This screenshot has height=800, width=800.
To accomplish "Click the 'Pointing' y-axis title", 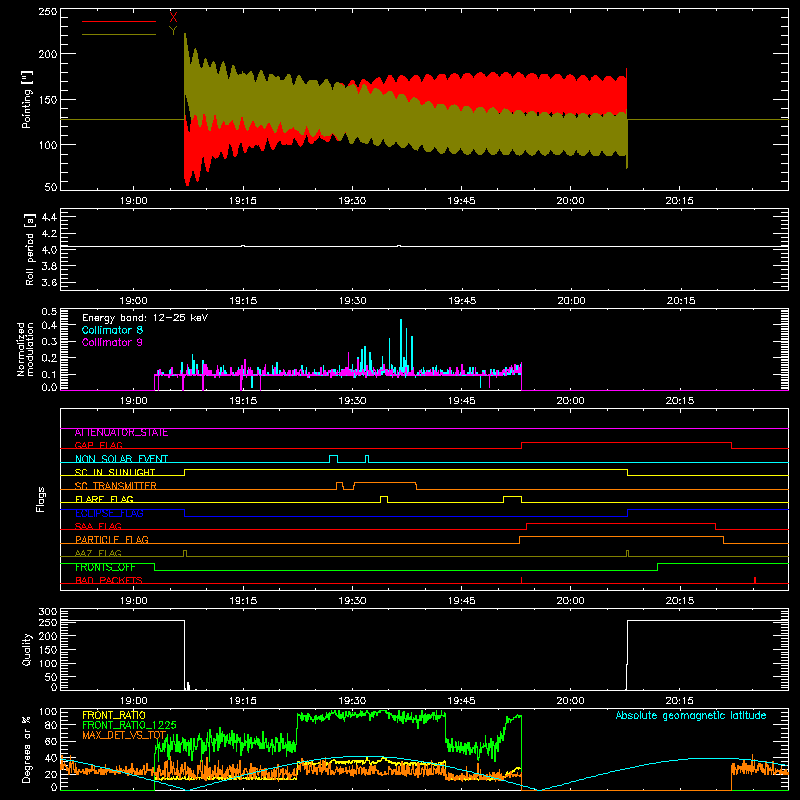I will (27, 100).
